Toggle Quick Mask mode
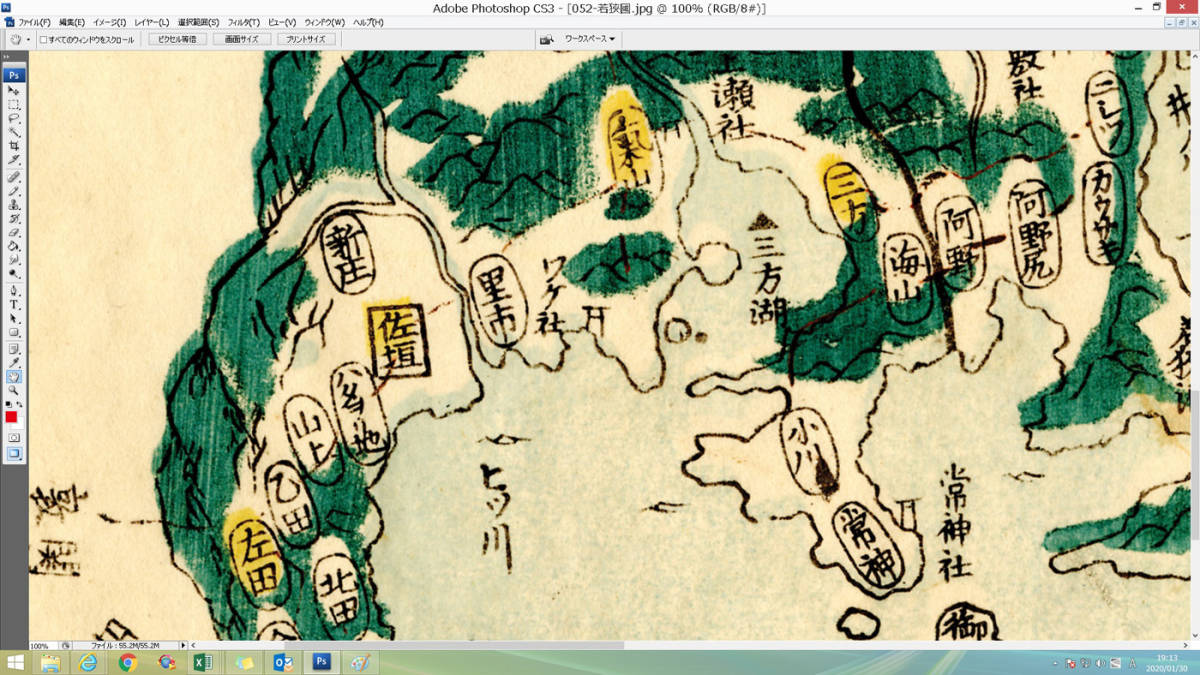The width and height of the screenshot is (1200, 675). 14,437
